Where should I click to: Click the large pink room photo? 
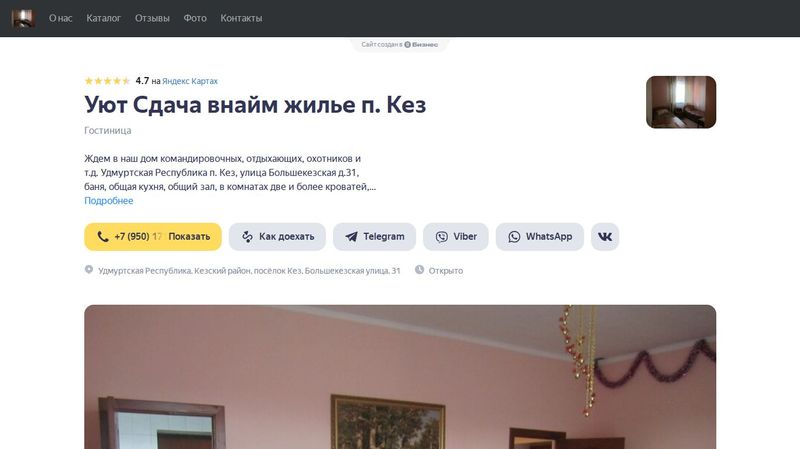pyautogui.click(x=400, y=377)
